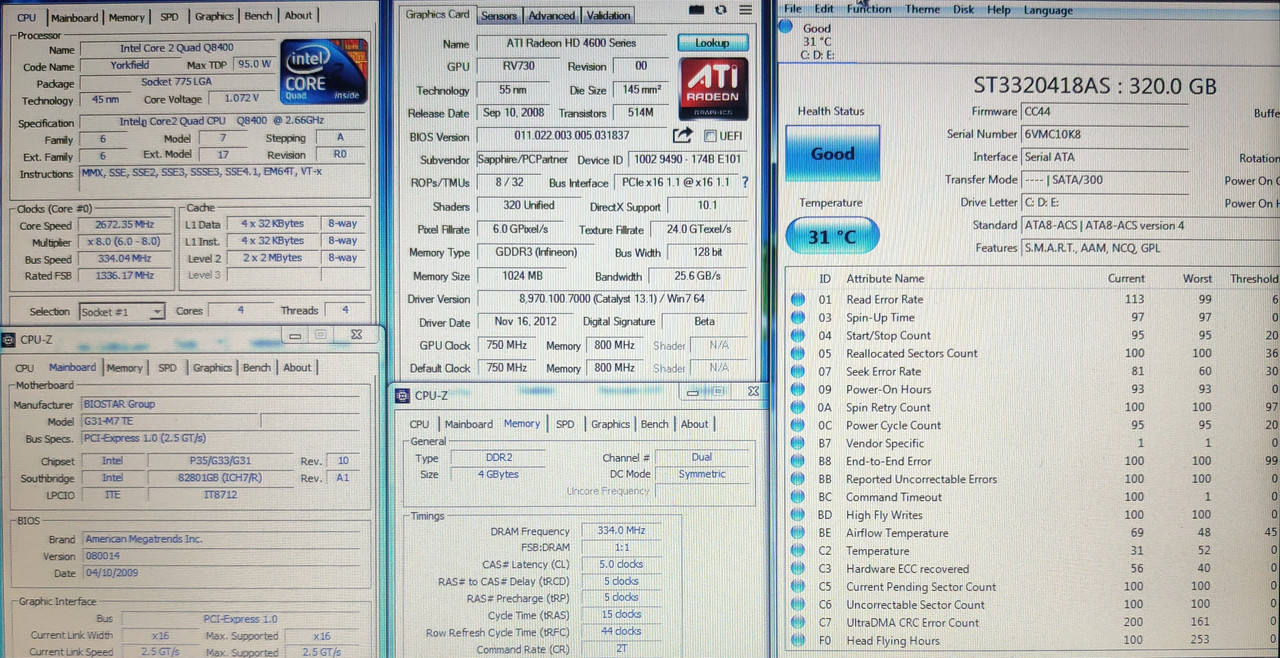Viewport: 1280px width, 658px height.
Task: Click status circle for Read Error Rate
Action: pyautogui.click(x=798, y=299)
